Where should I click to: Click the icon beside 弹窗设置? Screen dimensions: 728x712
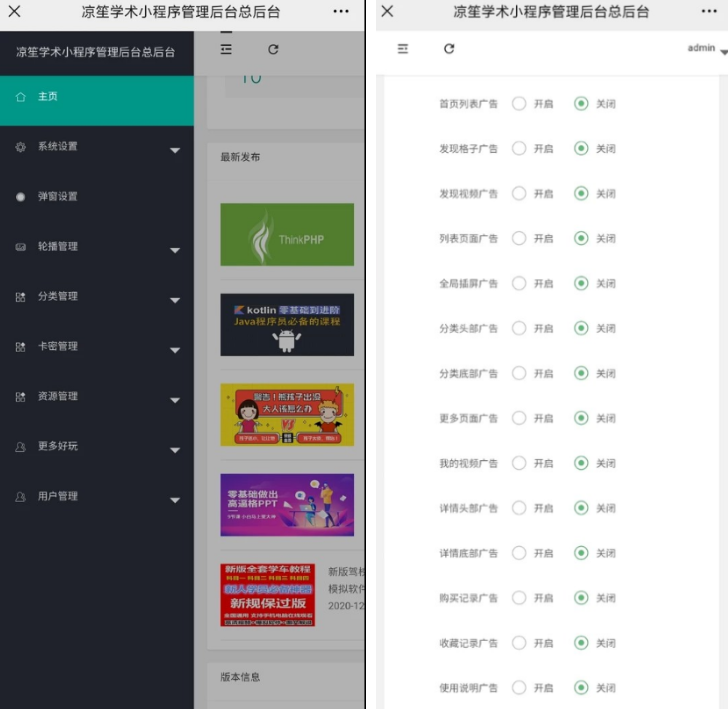pos(21,197)
